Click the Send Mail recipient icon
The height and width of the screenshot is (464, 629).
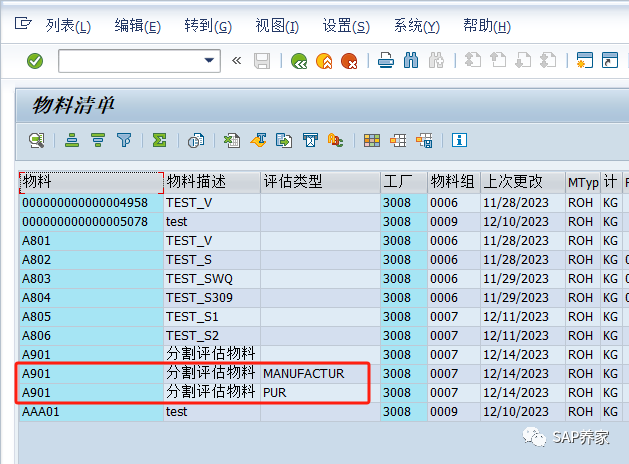click(310, 140)
